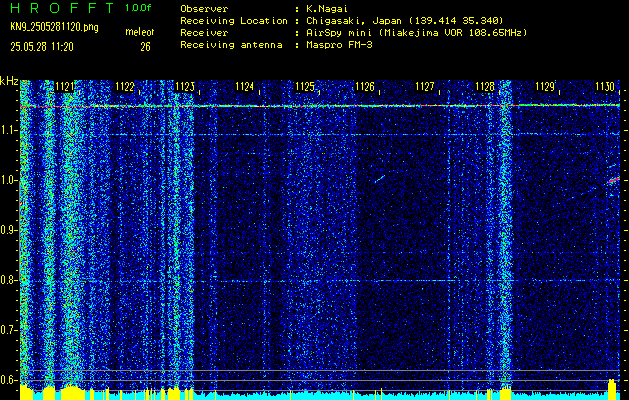Click the Receiving antenna value Maspro FM-3
629x400 pixels.
[x=339, y=45]
